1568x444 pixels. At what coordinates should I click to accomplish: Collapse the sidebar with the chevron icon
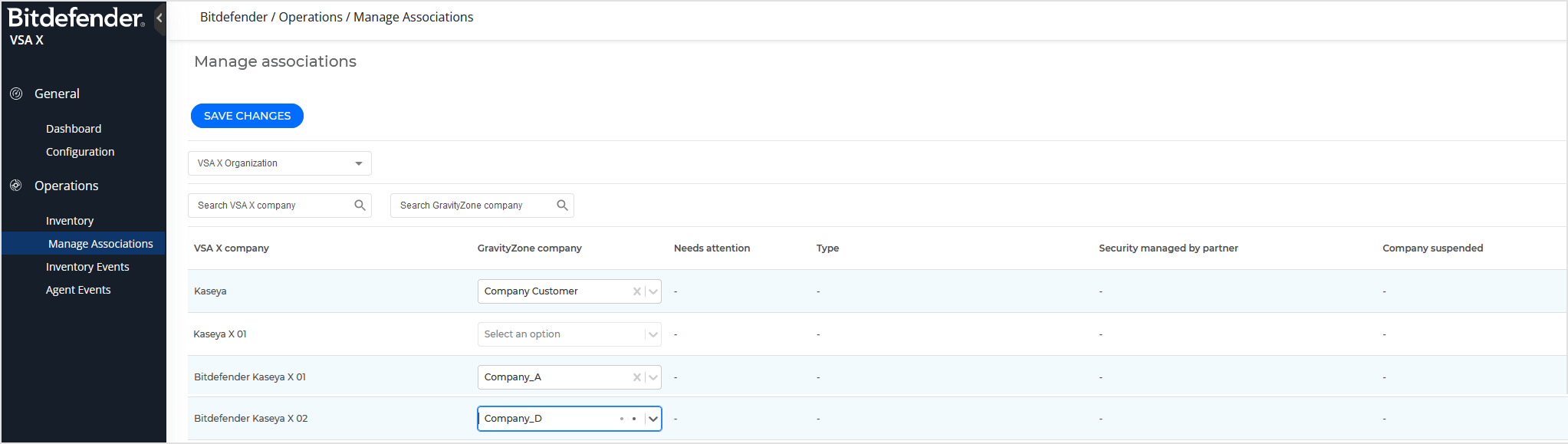[159, 18]
